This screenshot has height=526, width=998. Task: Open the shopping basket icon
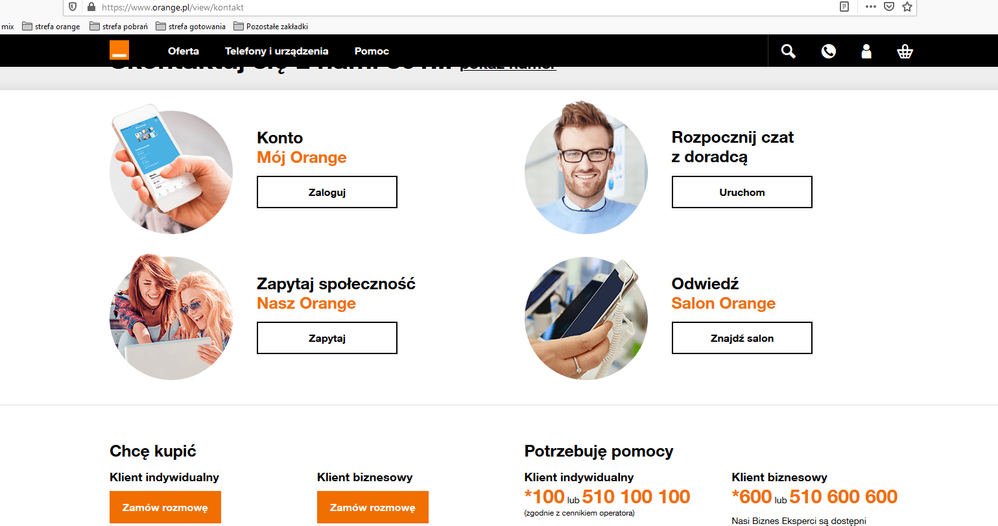[x=905, y=51]
